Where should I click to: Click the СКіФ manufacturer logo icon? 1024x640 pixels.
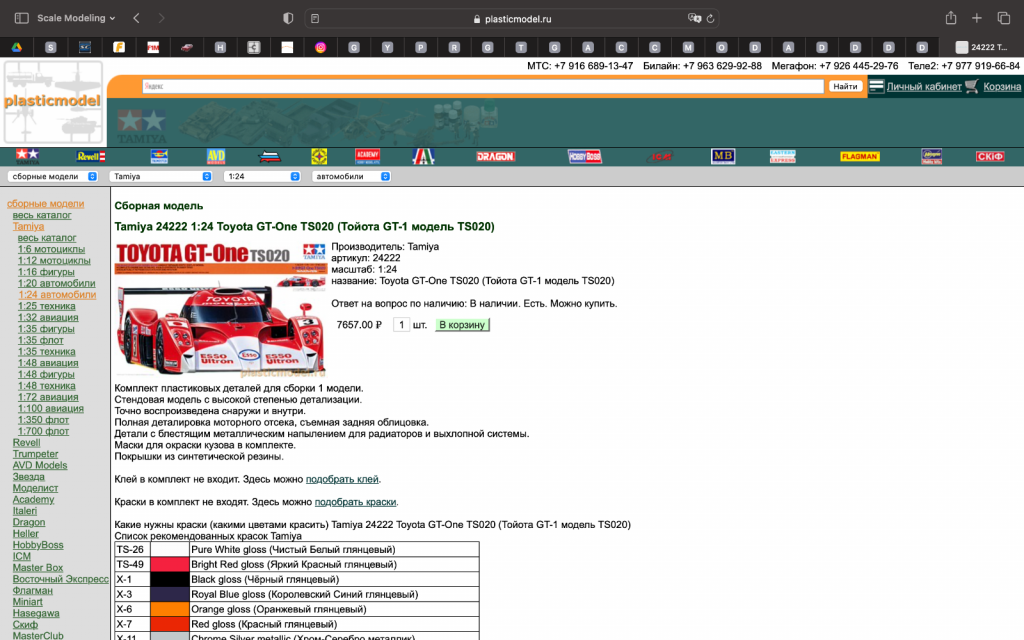[x=988, y=156]
